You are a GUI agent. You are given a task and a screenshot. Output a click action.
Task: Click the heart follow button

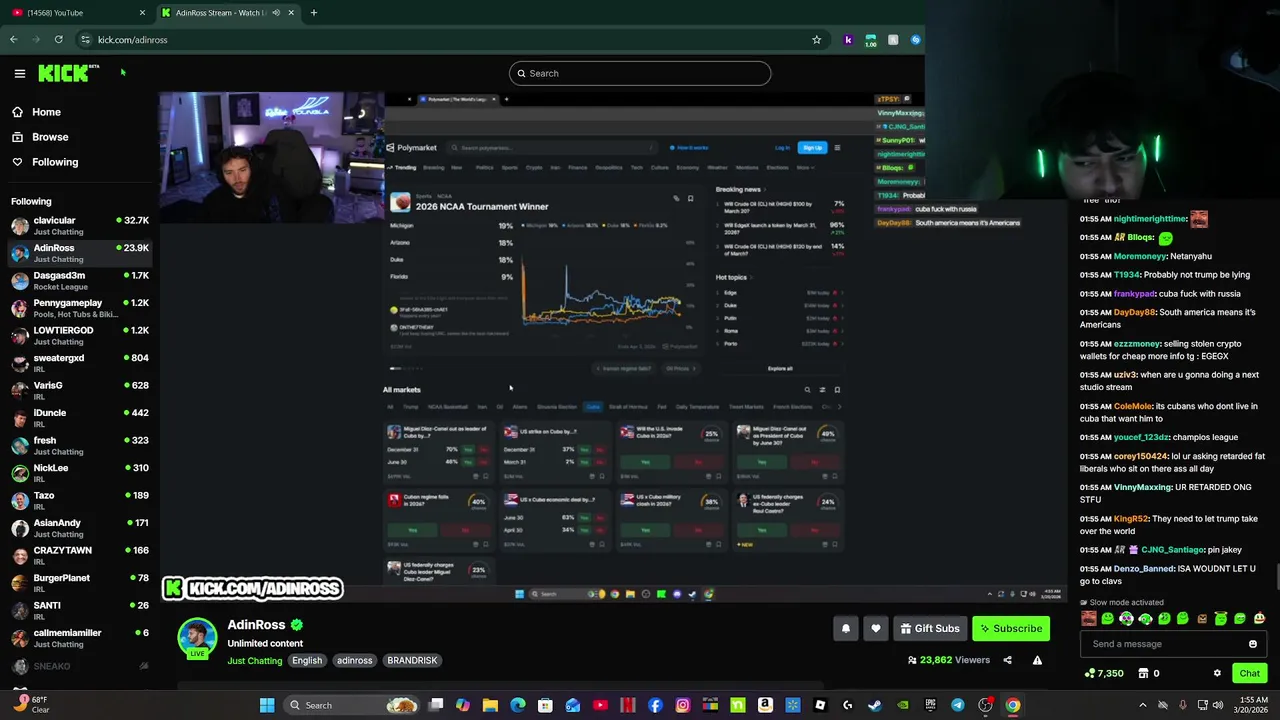876,628
